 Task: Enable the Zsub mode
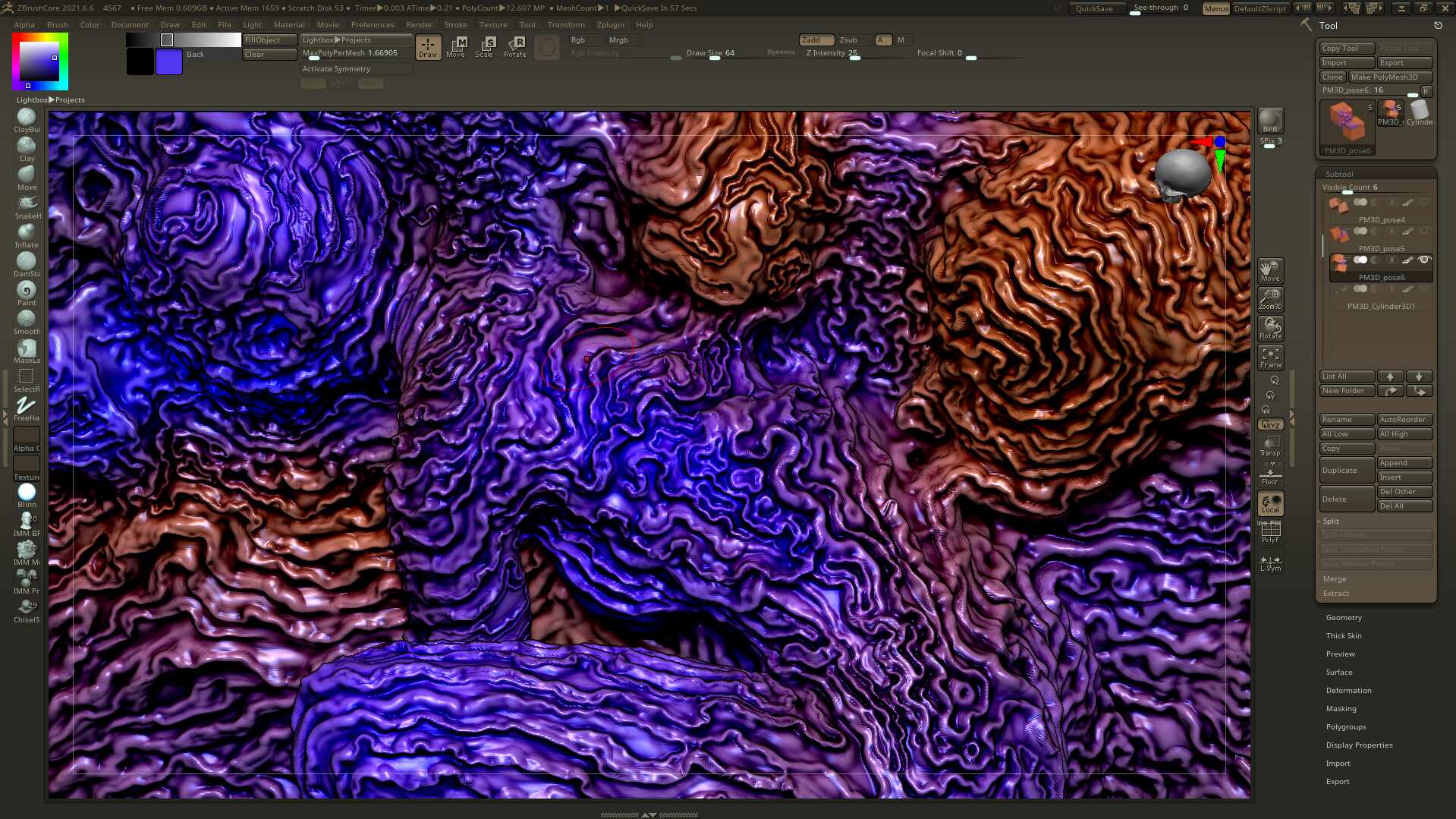pyautogui.click(x=848, y=39)
